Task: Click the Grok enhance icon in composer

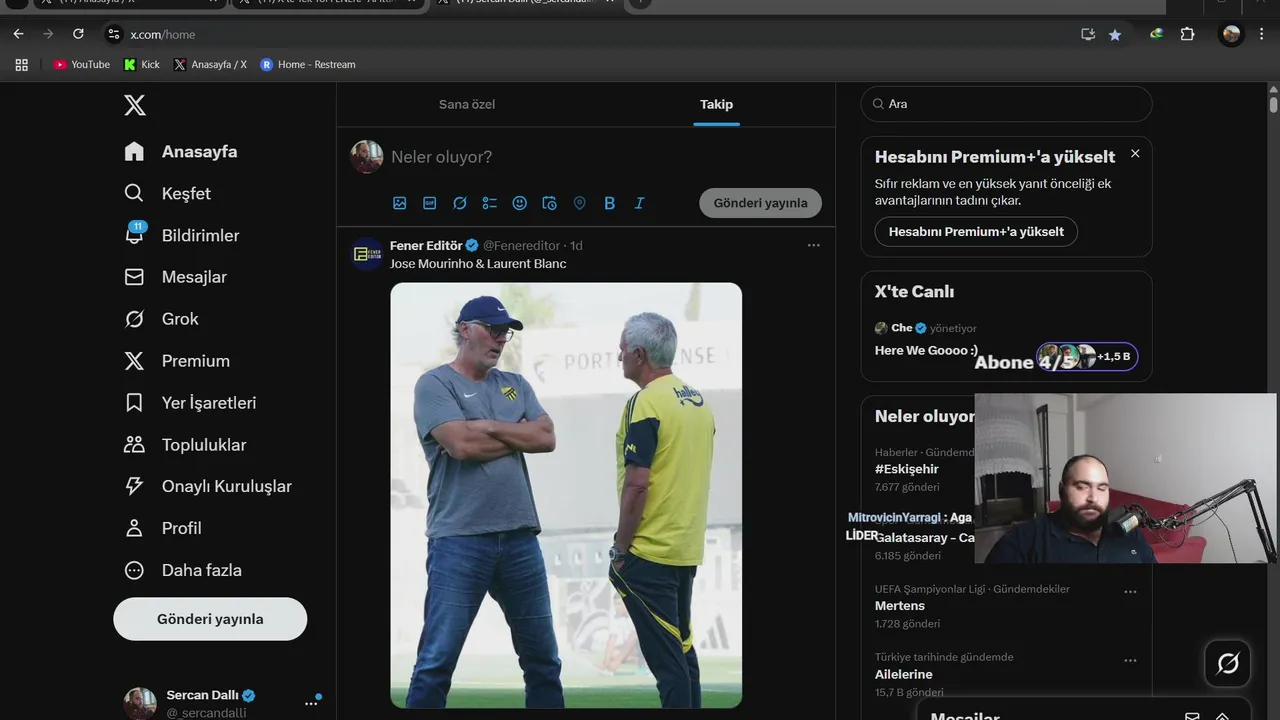Action: point(460,203)
